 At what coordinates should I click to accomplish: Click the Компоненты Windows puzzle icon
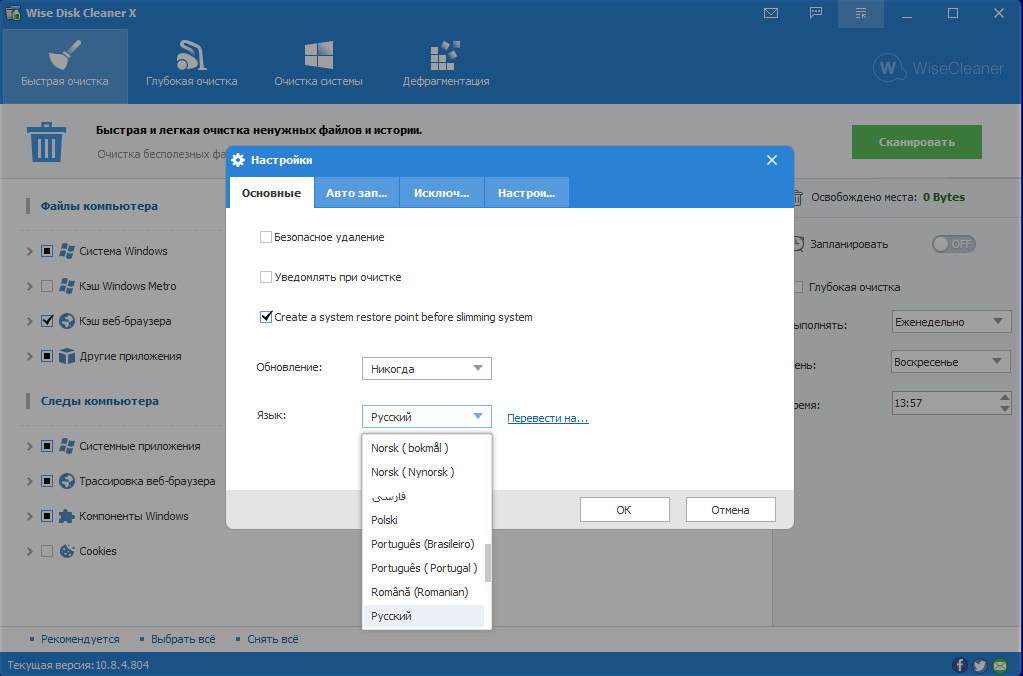click(x=67, y=516)
